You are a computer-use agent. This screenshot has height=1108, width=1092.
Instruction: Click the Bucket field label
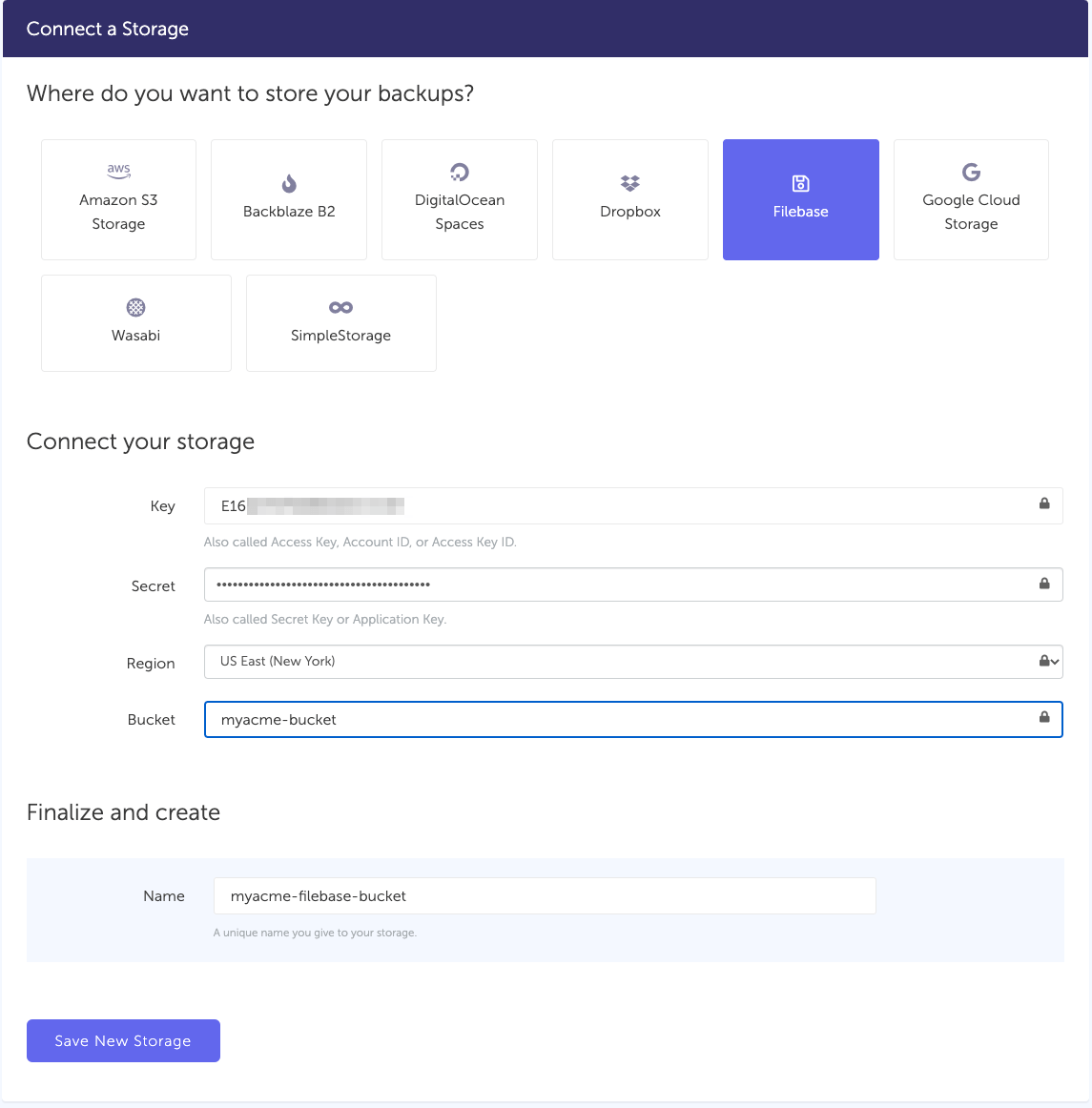pos(152,719)
